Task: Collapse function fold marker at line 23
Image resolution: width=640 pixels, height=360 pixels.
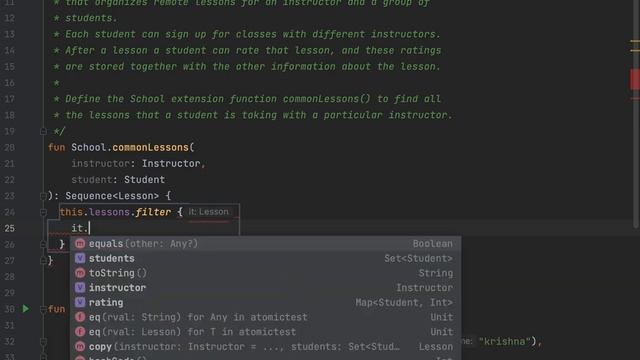Action: 43,196
